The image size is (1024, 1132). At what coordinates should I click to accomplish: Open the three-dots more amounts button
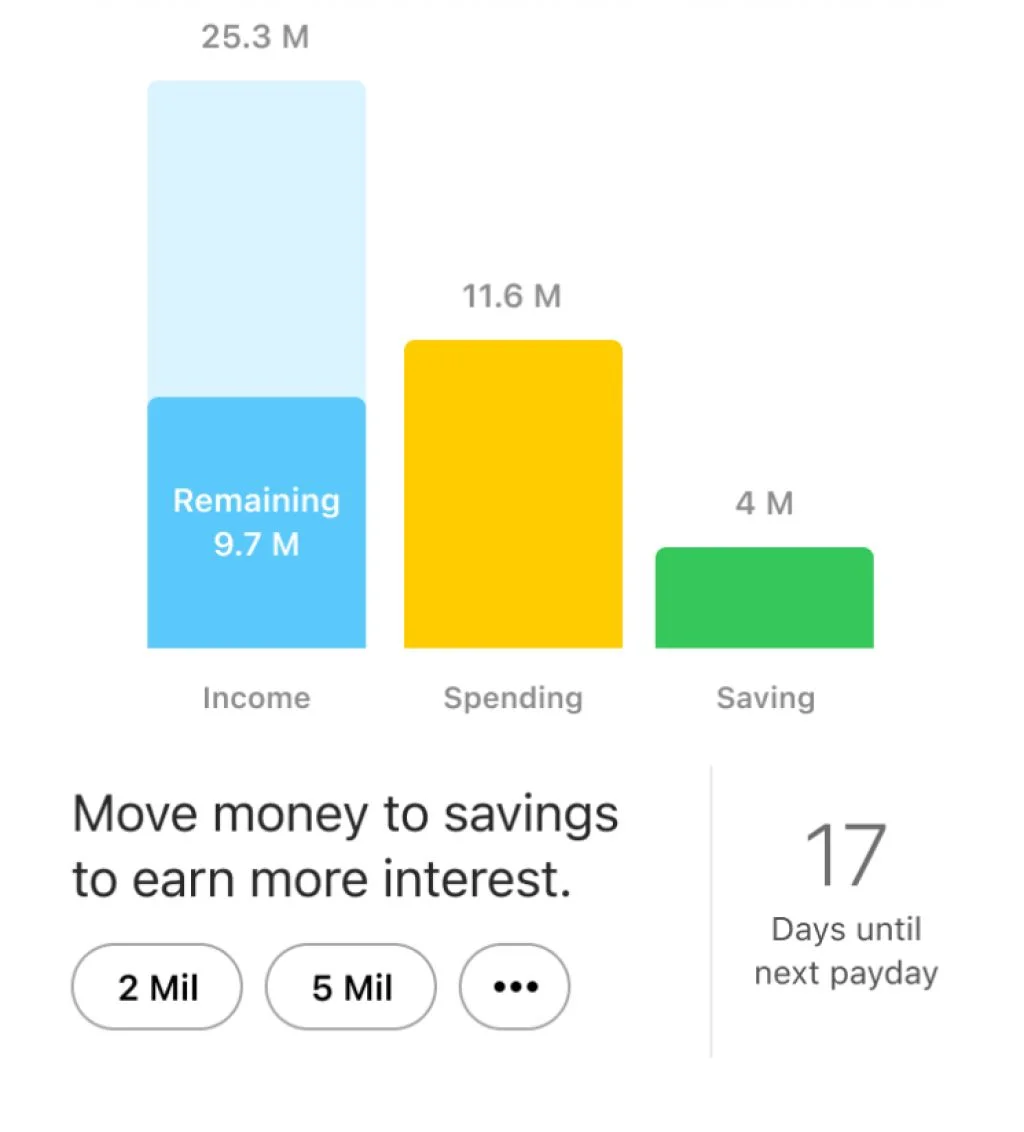(x=514, y=987)
